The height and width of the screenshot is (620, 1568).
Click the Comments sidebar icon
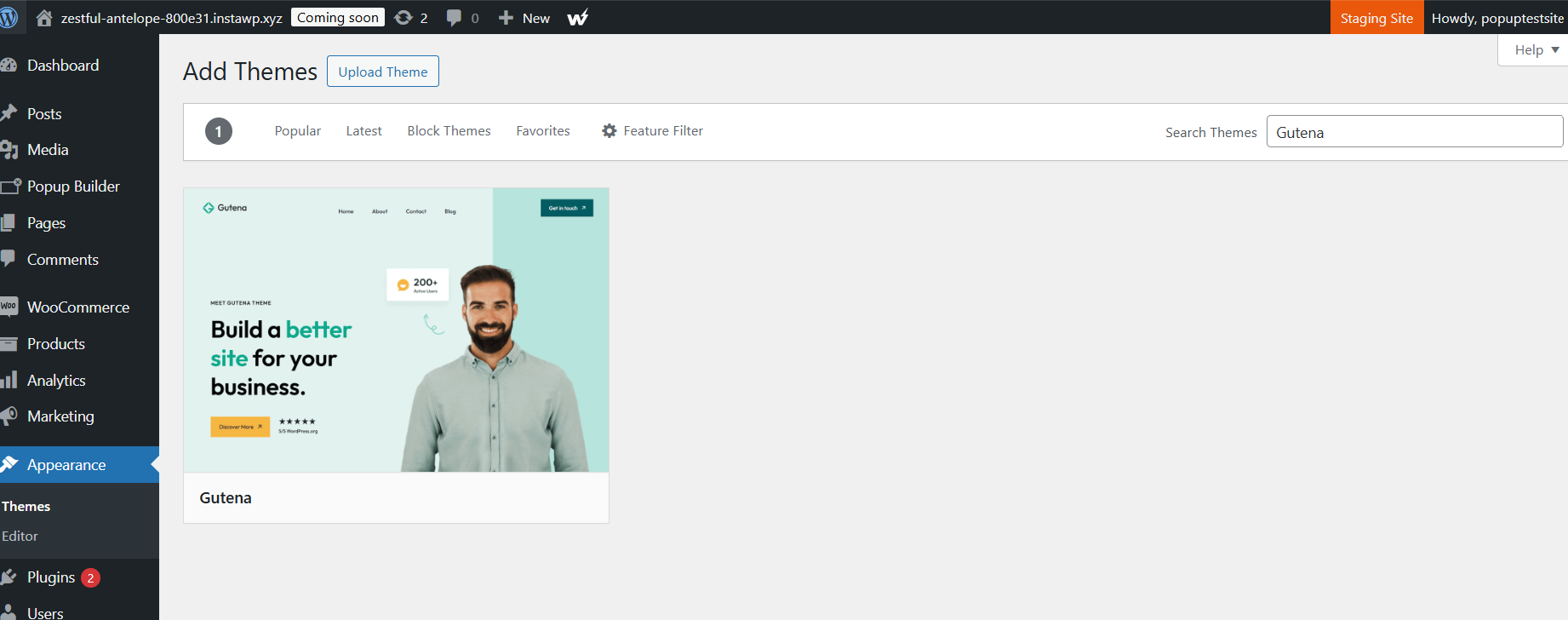[8, 259]
